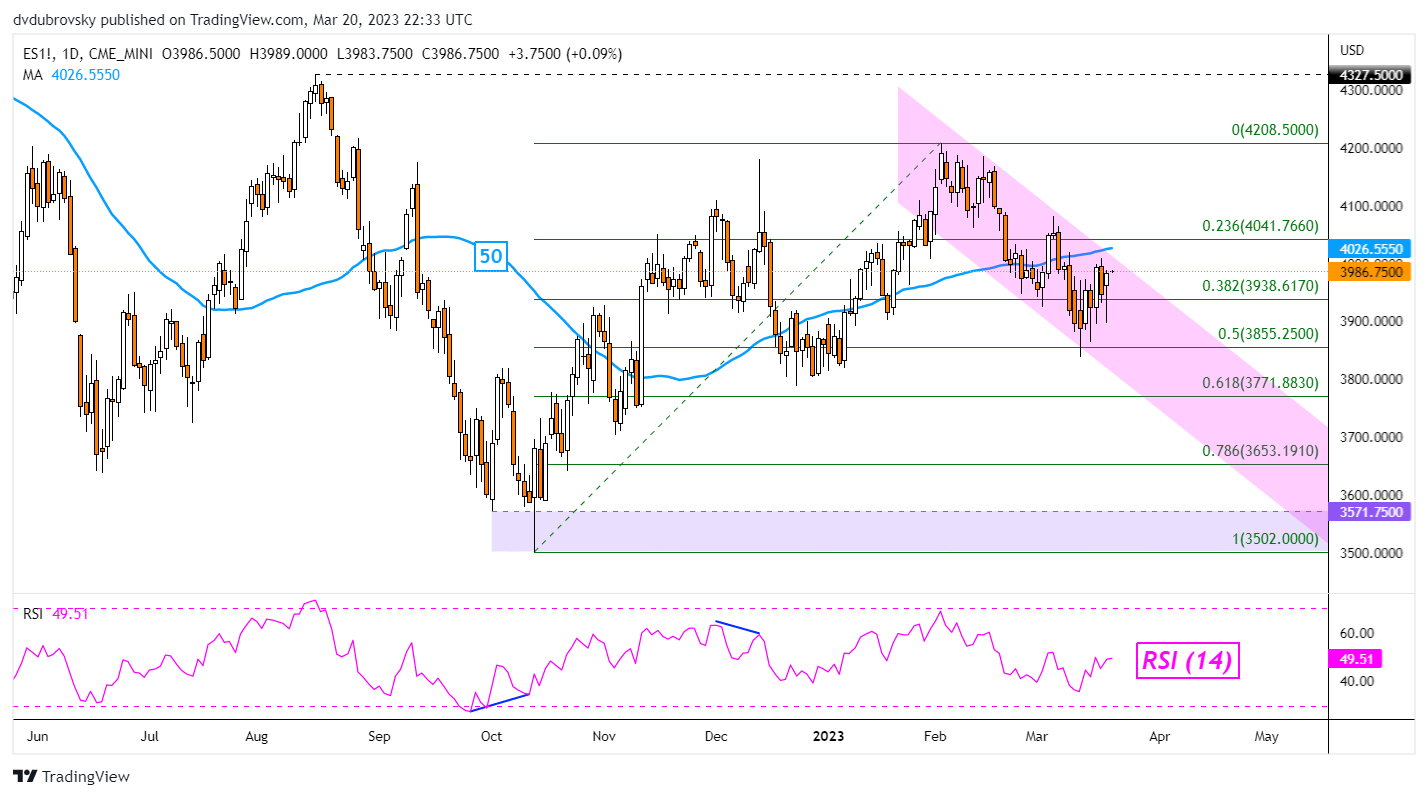Click the 2023 year marker on time axis
The image size is (1428, 798).
point(829,737)
